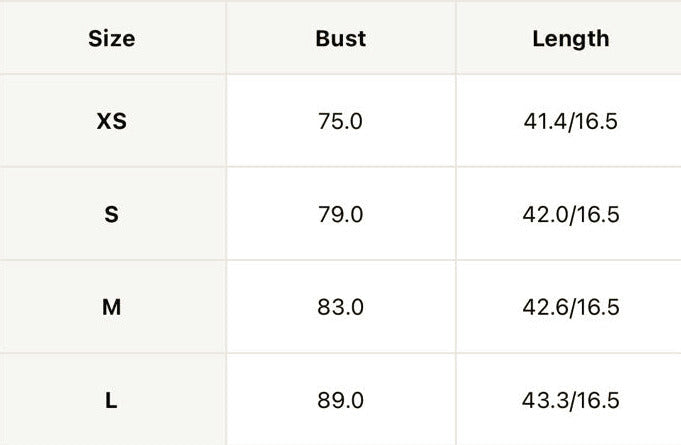
Task: Click the empty space right of 75.0
Action: coord(408,121)
